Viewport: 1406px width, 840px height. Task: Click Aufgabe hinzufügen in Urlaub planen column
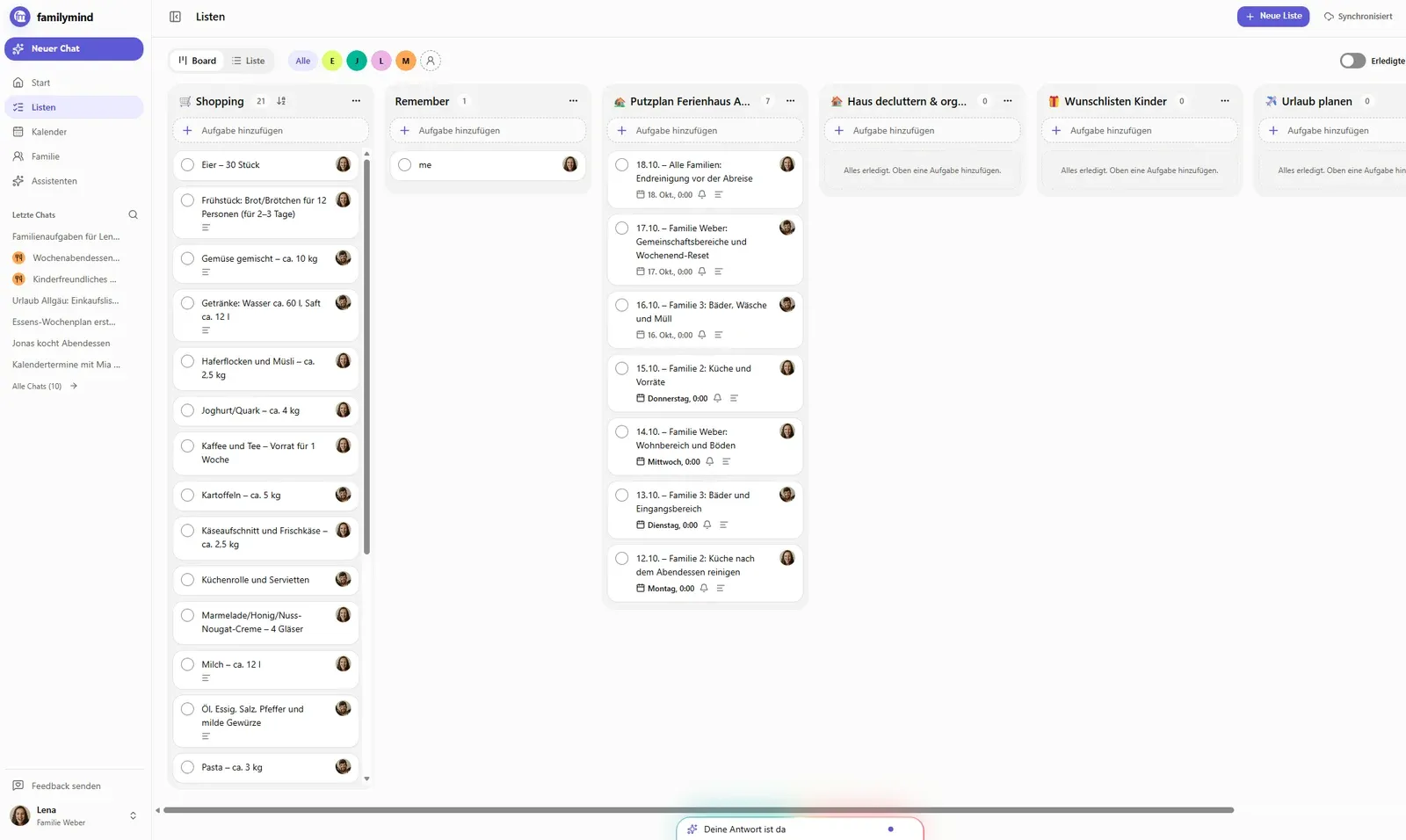point(1332,130)
